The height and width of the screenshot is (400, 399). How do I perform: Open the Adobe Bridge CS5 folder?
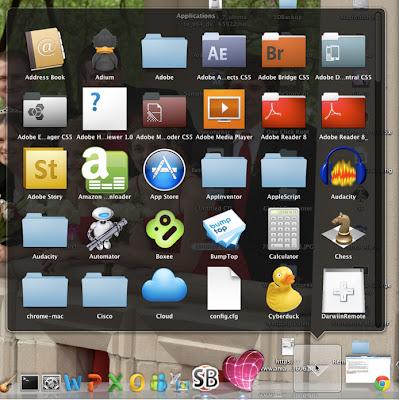284,51
